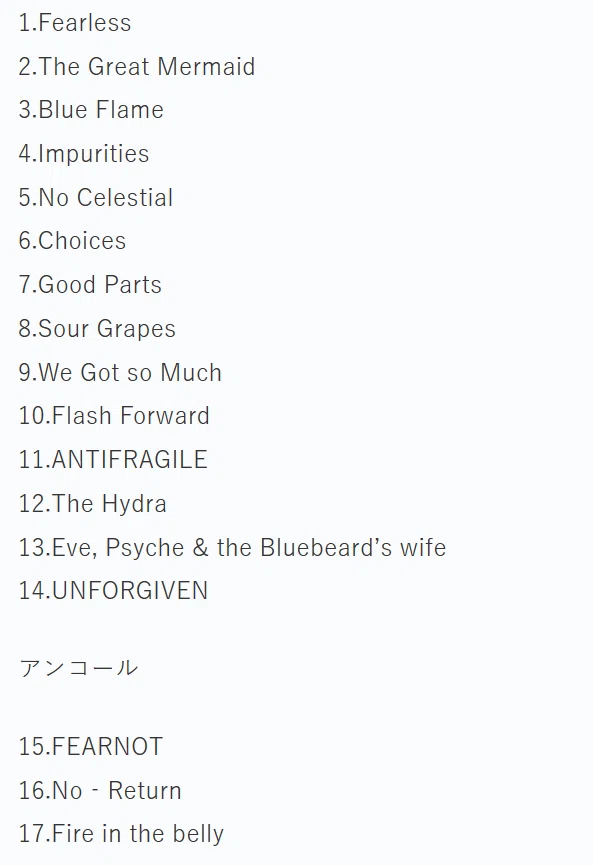Image resolution: width=593 pixels, height=865 pixels.
Task: Click the number 11 list marker
Action: click(x=34, y=460)
